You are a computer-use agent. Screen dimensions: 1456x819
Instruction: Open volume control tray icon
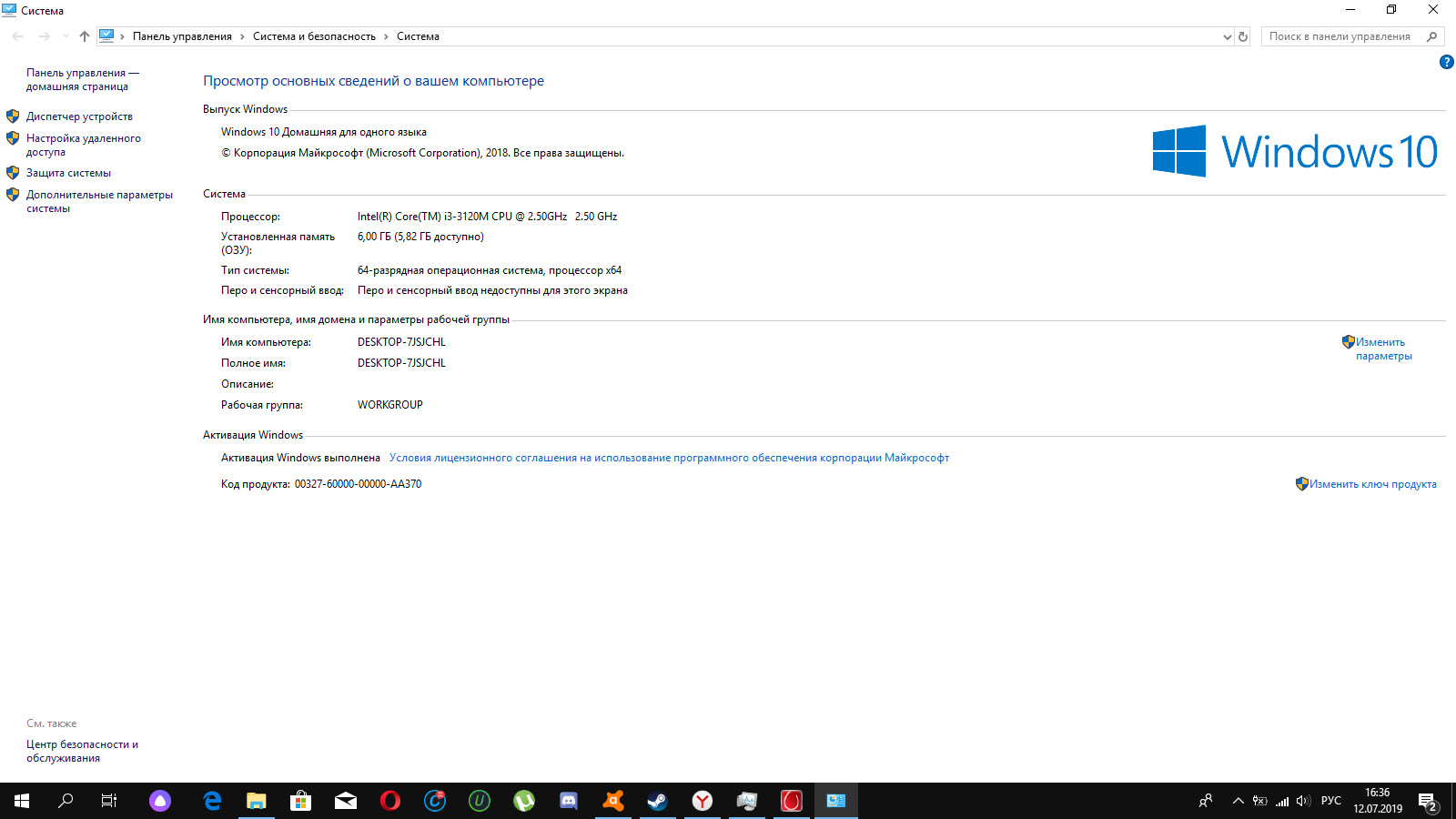[1303, 801]
